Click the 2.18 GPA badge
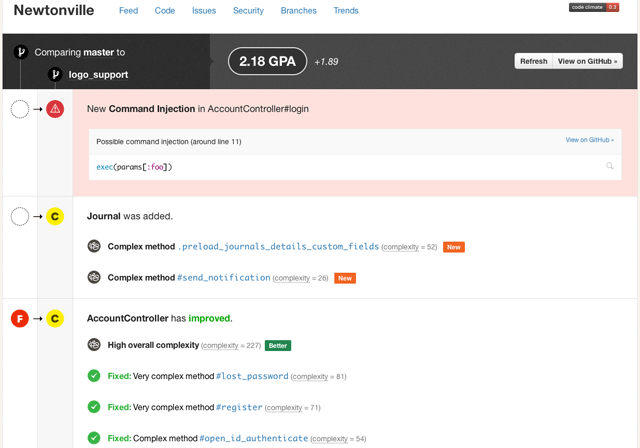The height and width of the screenshot is (448, 640). pyautogui.click(x=267, y=61)
